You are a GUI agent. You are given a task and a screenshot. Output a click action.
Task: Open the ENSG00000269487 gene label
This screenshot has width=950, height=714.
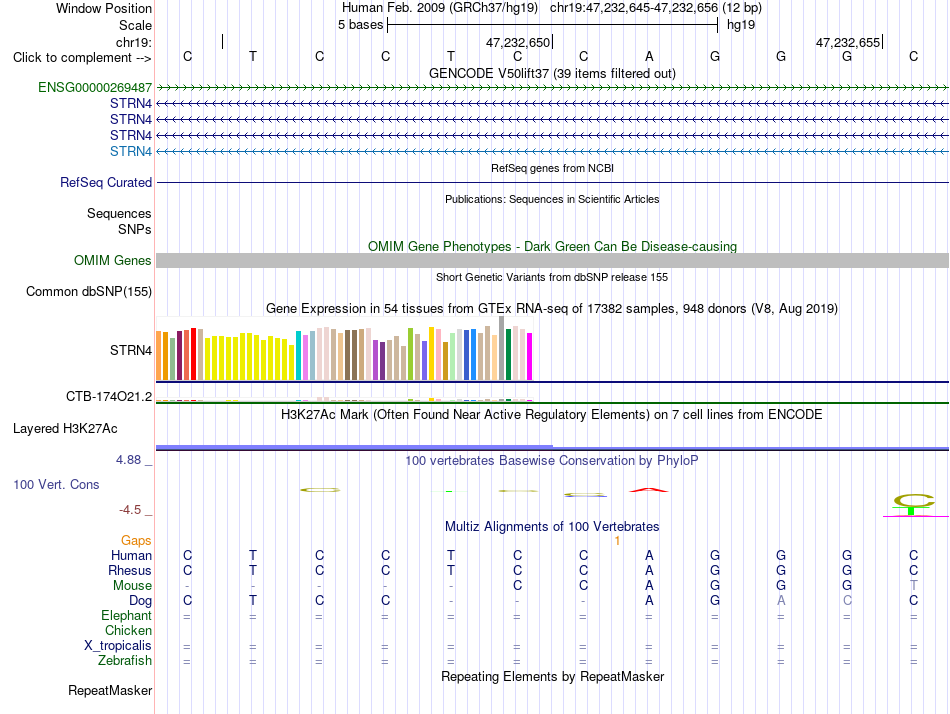point(95,87)
